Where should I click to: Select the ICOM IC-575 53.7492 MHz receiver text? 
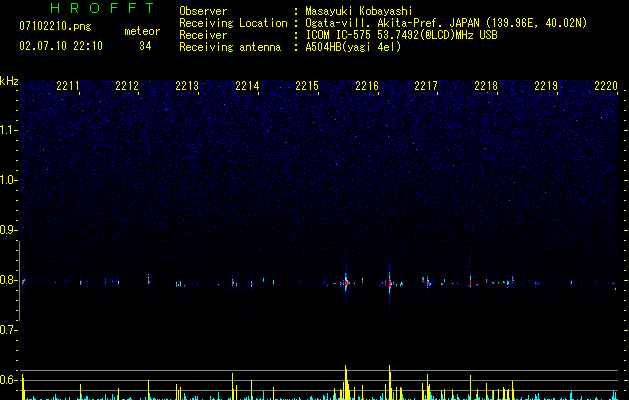pos(401,35)
